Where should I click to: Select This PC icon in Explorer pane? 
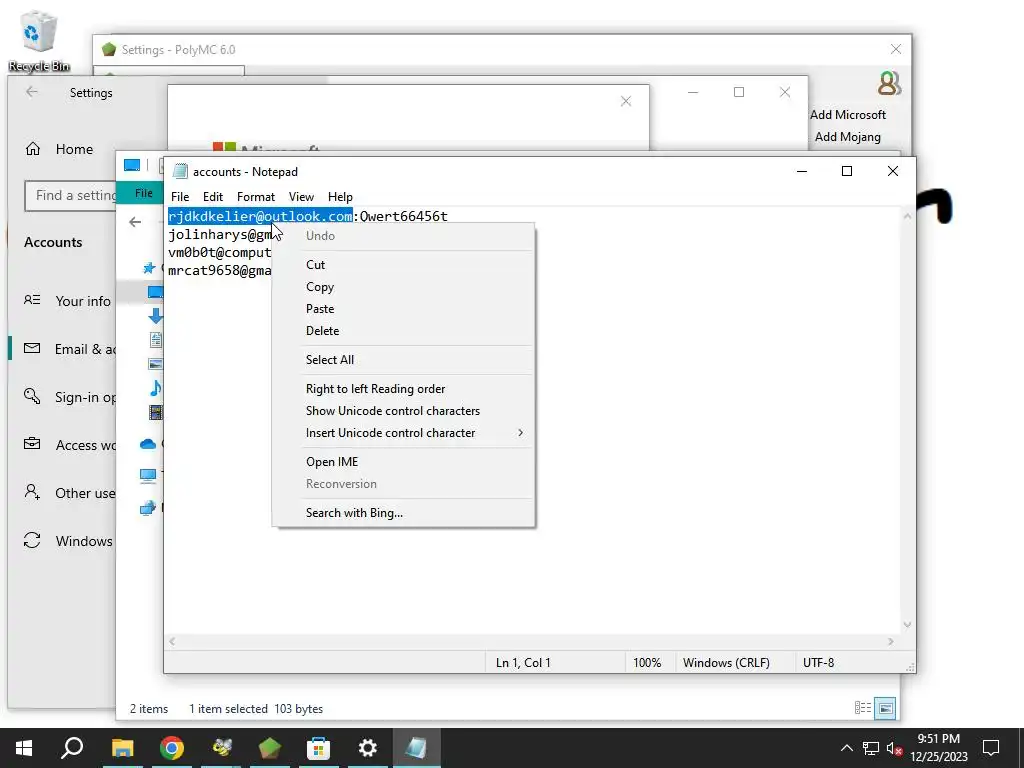click(x=148, y=475)
